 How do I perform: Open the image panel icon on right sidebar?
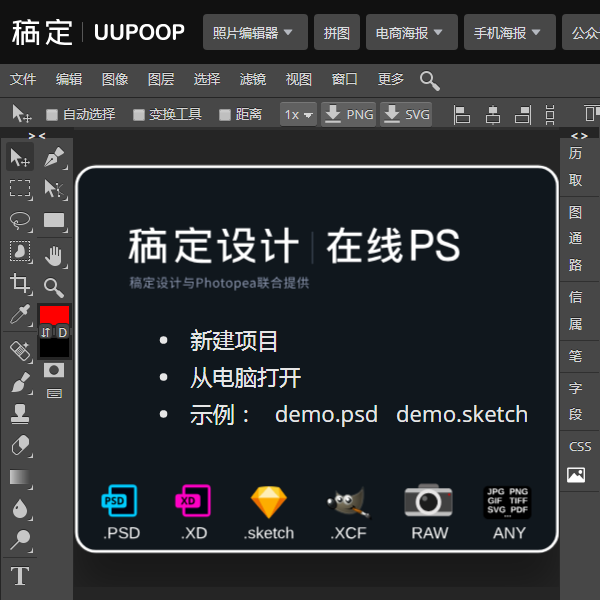click(x=576, y=475)
